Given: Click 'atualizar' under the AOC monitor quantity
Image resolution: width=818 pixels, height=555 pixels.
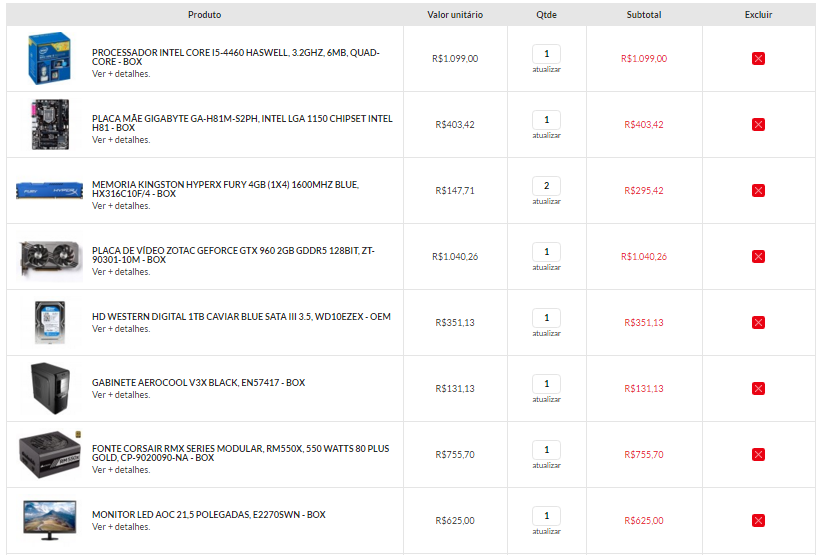Looking at the screenshot, I should point(546,531).
